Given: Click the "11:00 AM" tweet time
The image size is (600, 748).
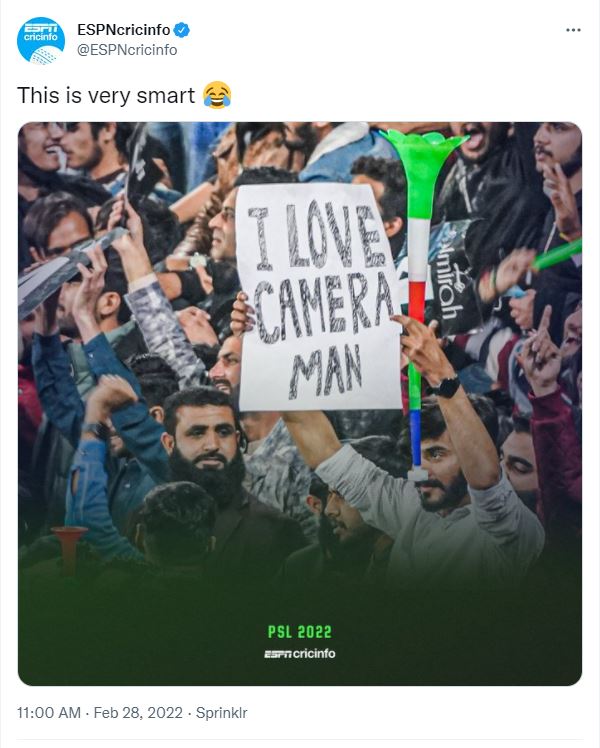Looking at the screenshot, I should (50, 713).
